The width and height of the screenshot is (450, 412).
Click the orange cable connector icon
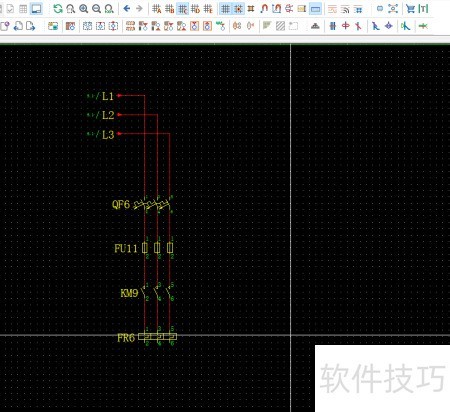(x=237, y=26)
